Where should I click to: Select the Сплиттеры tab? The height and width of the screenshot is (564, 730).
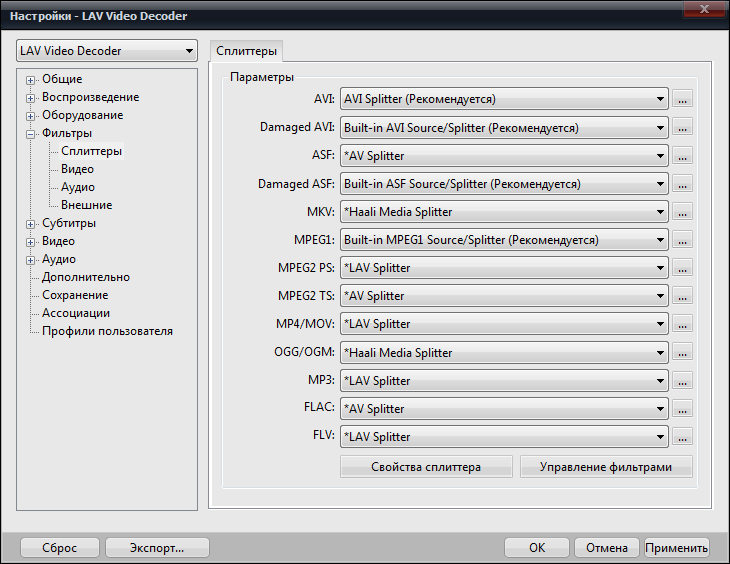[246, 51]
